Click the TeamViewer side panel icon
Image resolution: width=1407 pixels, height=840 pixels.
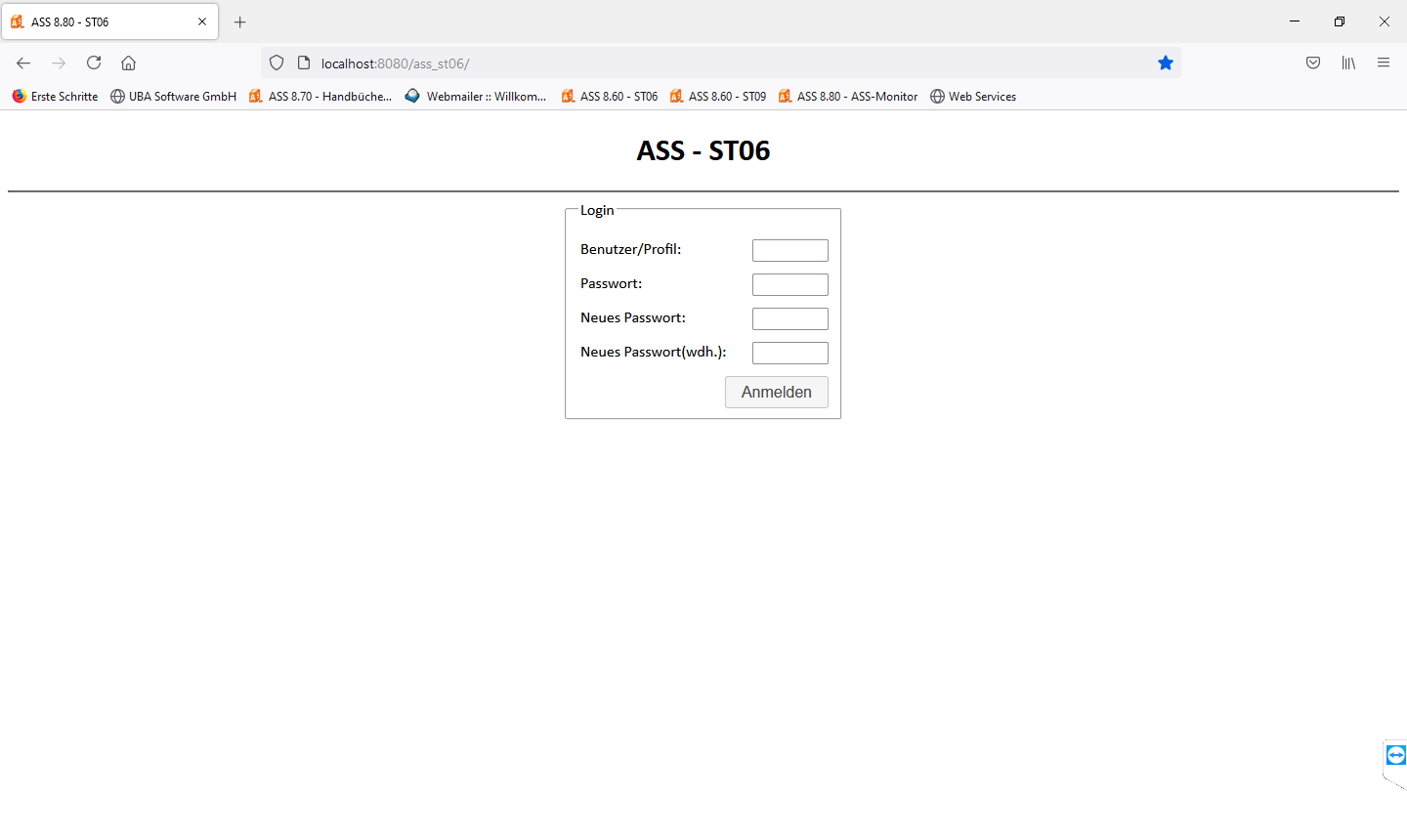coord(1395,755)
